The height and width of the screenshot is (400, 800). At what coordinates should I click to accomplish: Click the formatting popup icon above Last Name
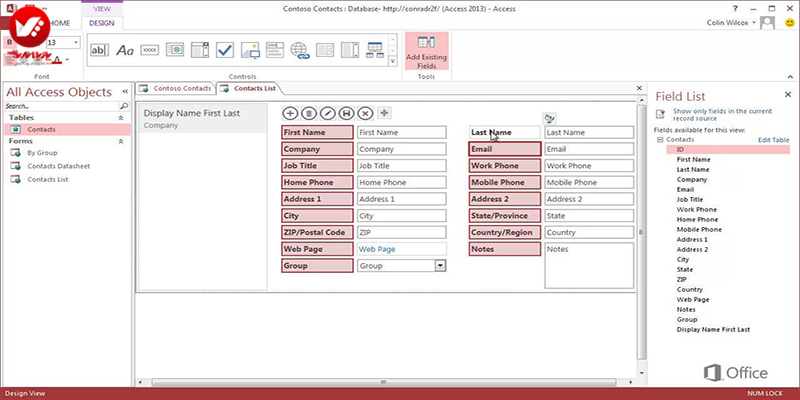tap(549, 119)
